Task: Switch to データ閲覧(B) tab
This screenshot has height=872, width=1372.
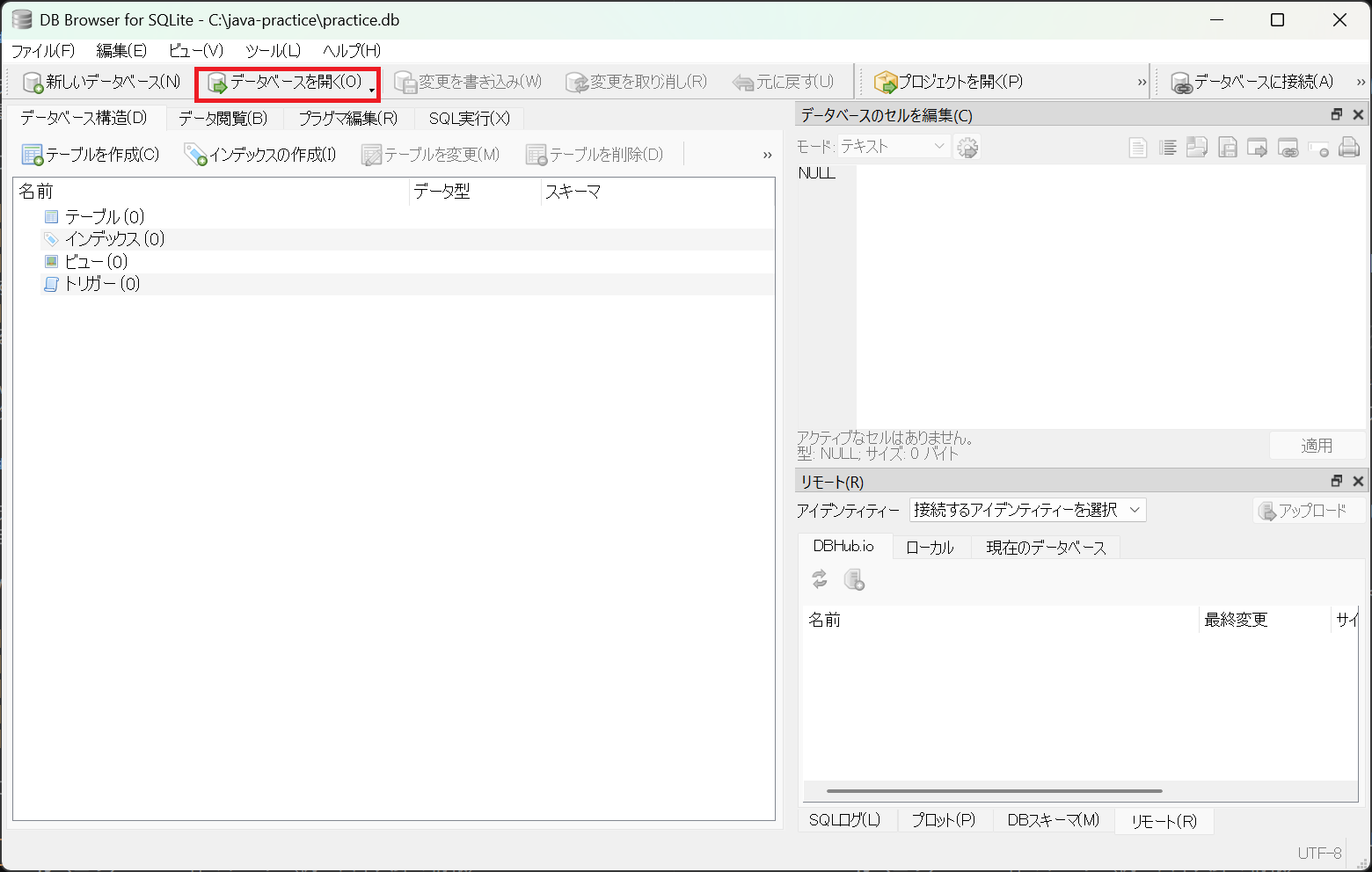Action: click(223, 119)
